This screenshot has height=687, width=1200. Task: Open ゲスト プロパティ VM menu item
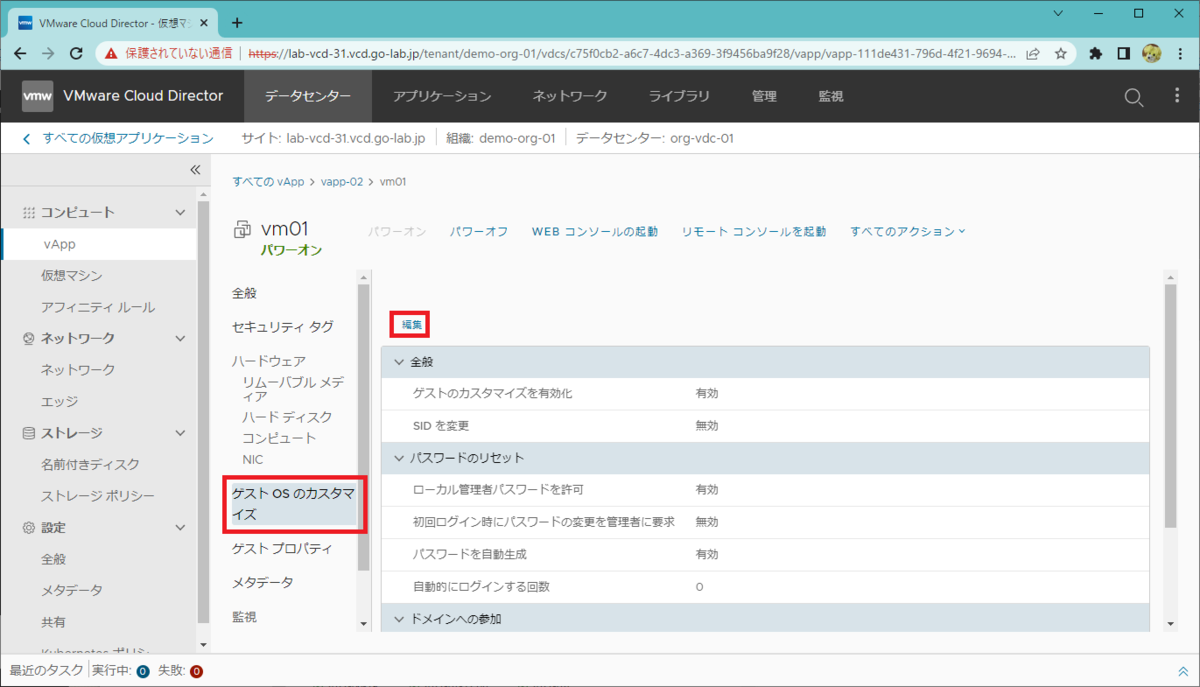[x=282, y=549]
